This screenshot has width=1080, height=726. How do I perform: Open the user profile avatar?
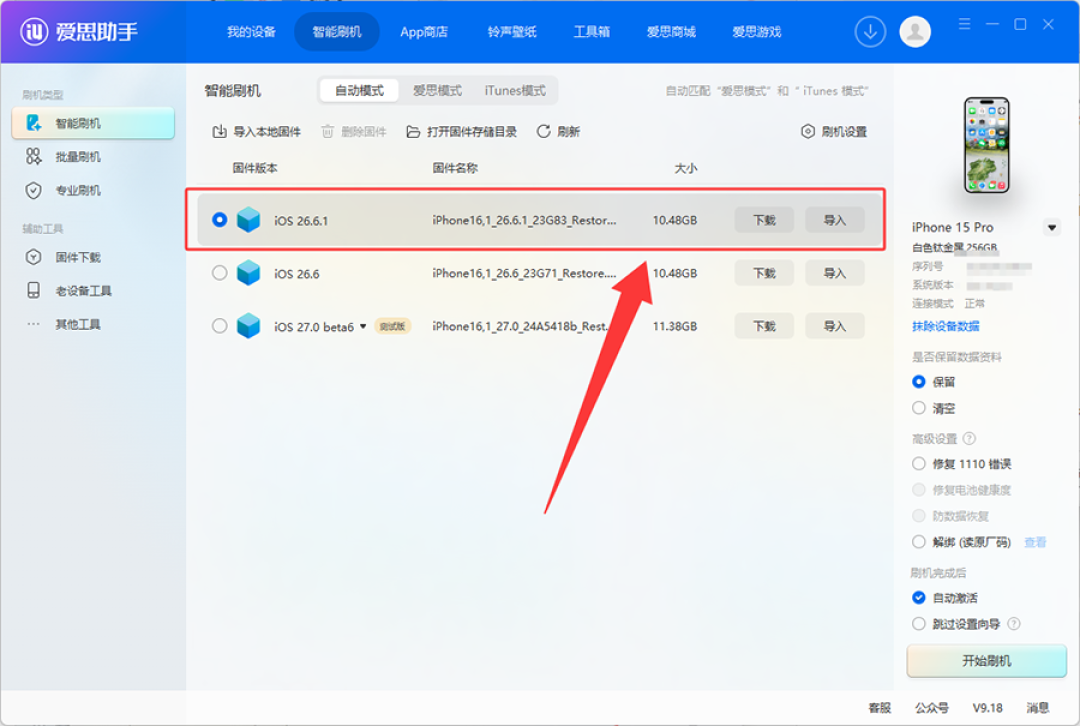click(915, 32)
